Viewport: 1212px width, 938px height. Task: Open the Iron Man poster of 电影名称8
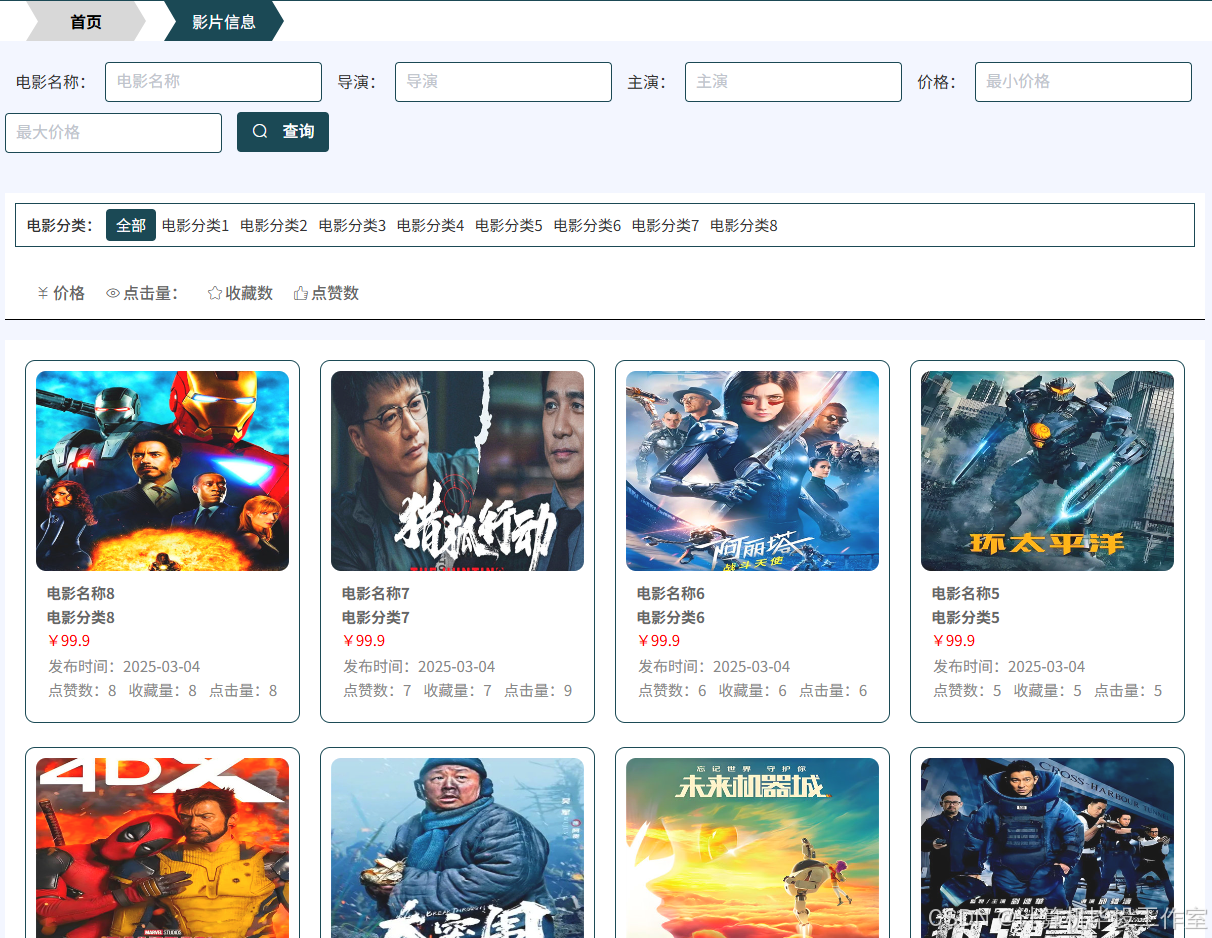[x=162, y=471]
